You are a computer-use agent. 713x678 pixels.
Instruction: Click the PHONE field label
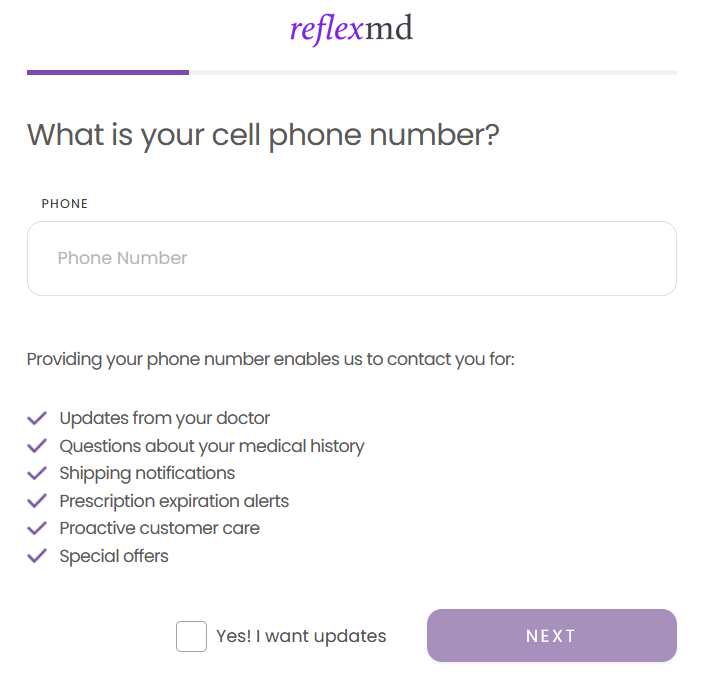[x=65, y=204]
